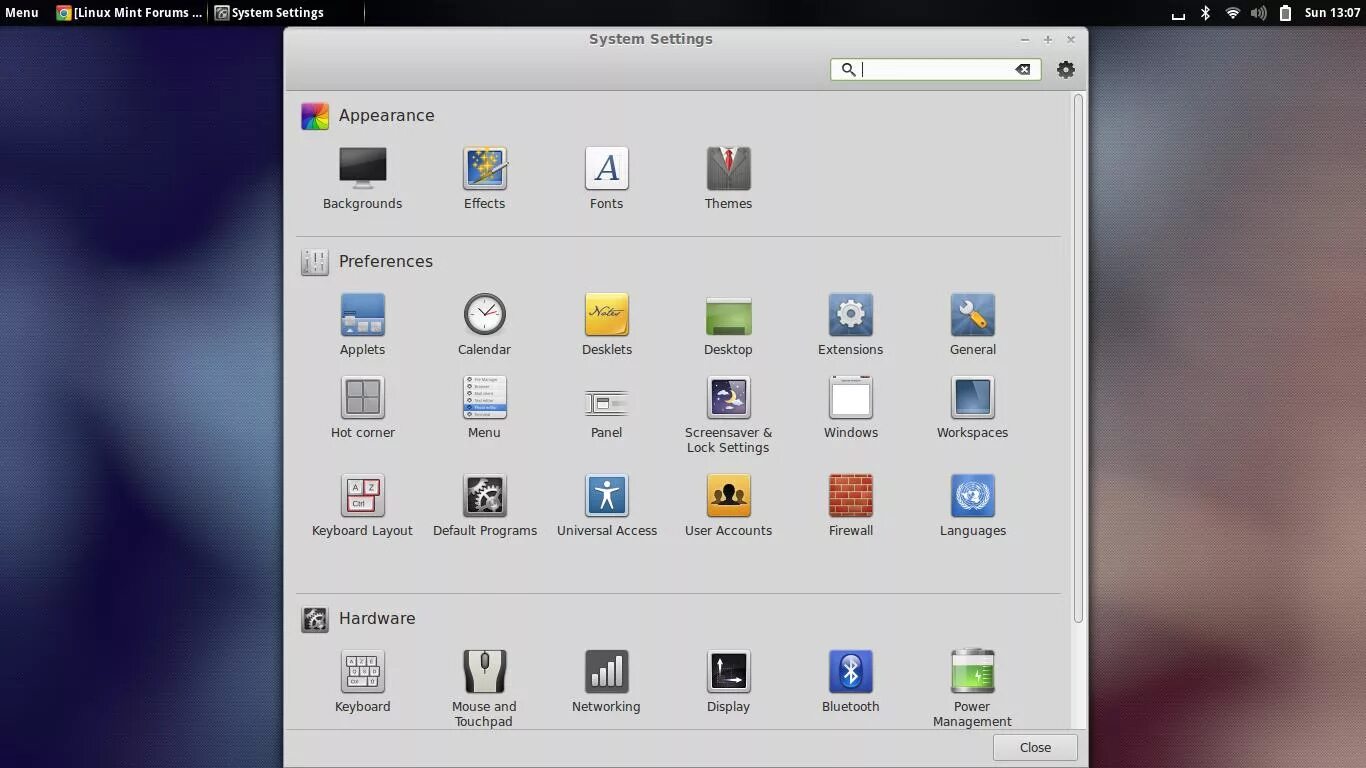This screenshot has width=1366, height=768.
Task: Click the Hardware section heading
Action: click(x=376, y=618)
